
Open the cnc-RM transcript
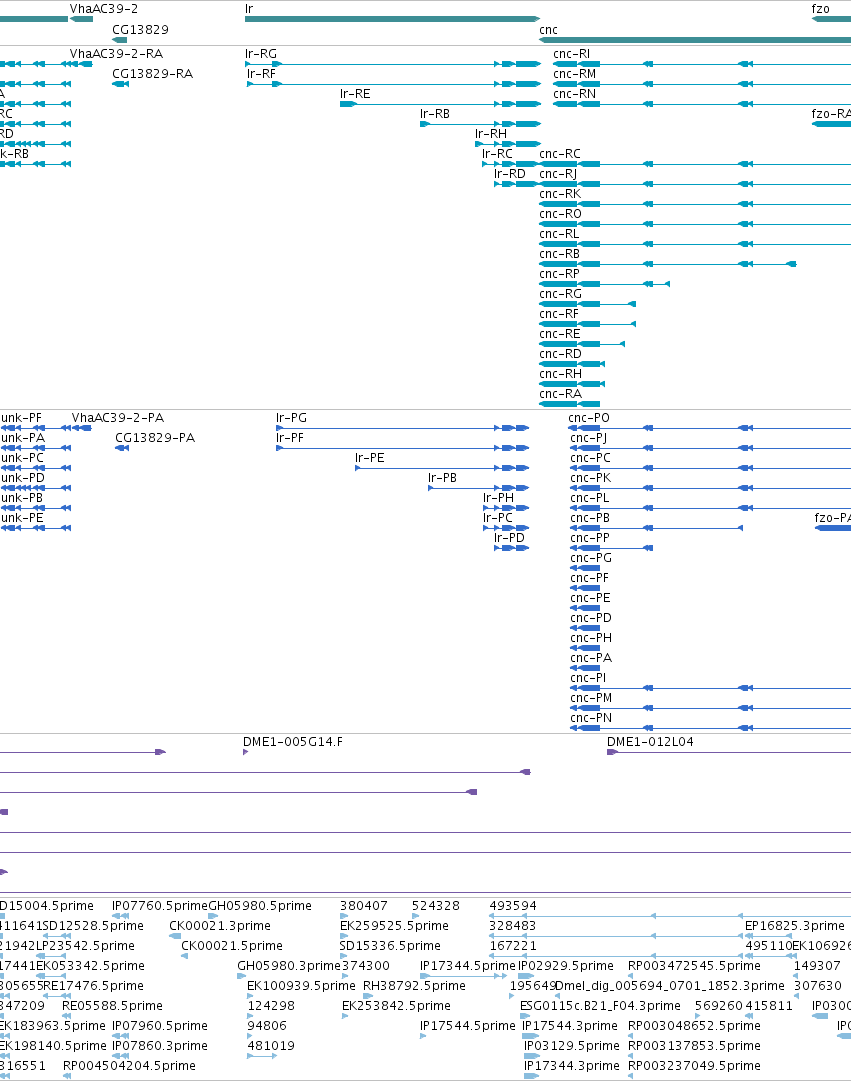pos(574,74)
